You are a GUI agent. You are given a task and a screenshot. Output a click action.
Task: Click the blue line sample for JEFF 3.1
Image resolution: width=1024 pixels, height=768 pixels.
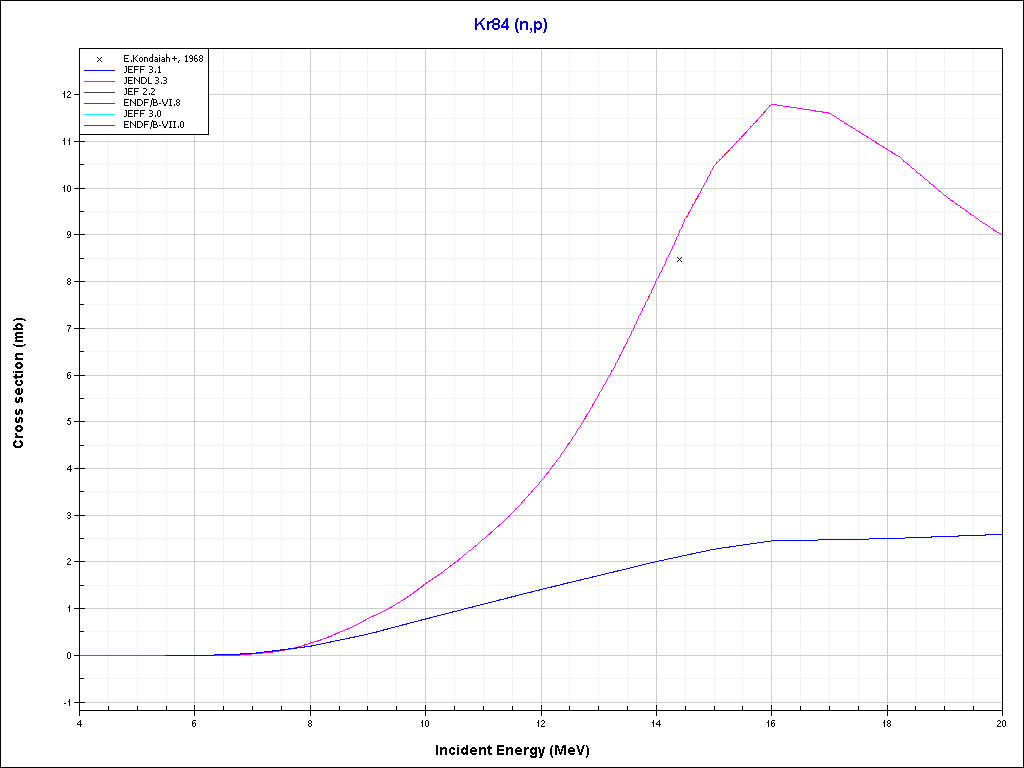pyautogui.click(x=99, y=70)
